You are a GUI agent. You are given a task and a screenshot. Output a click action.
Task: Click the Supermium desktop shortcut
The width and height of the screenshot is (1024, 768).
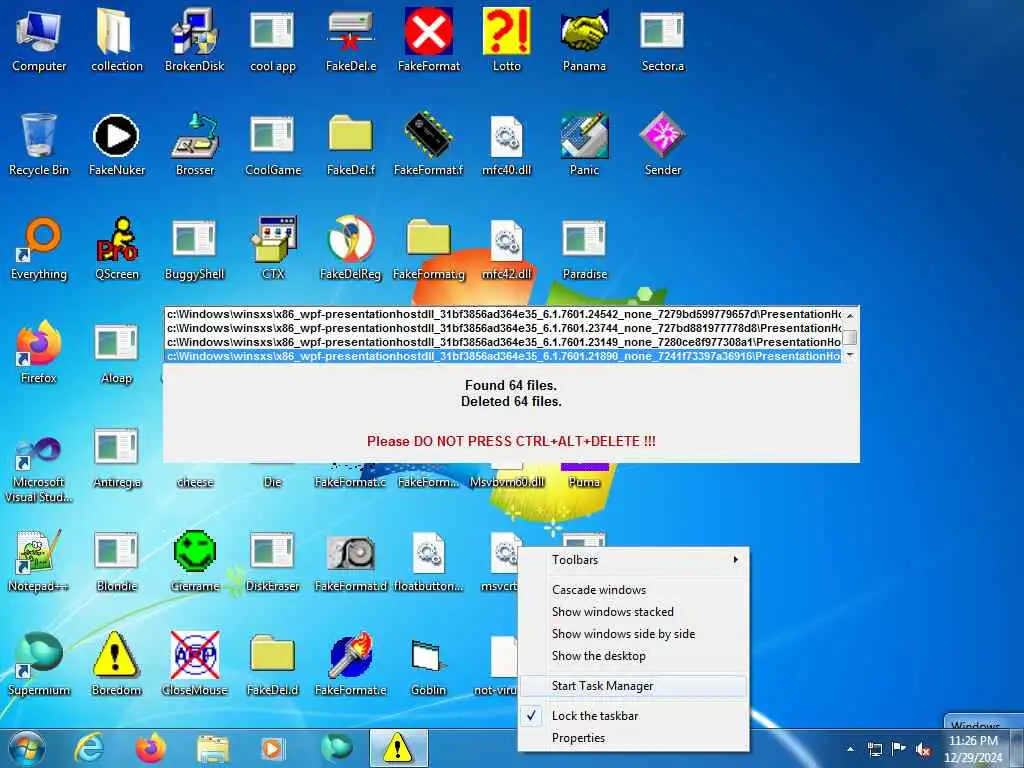[39, 664]
